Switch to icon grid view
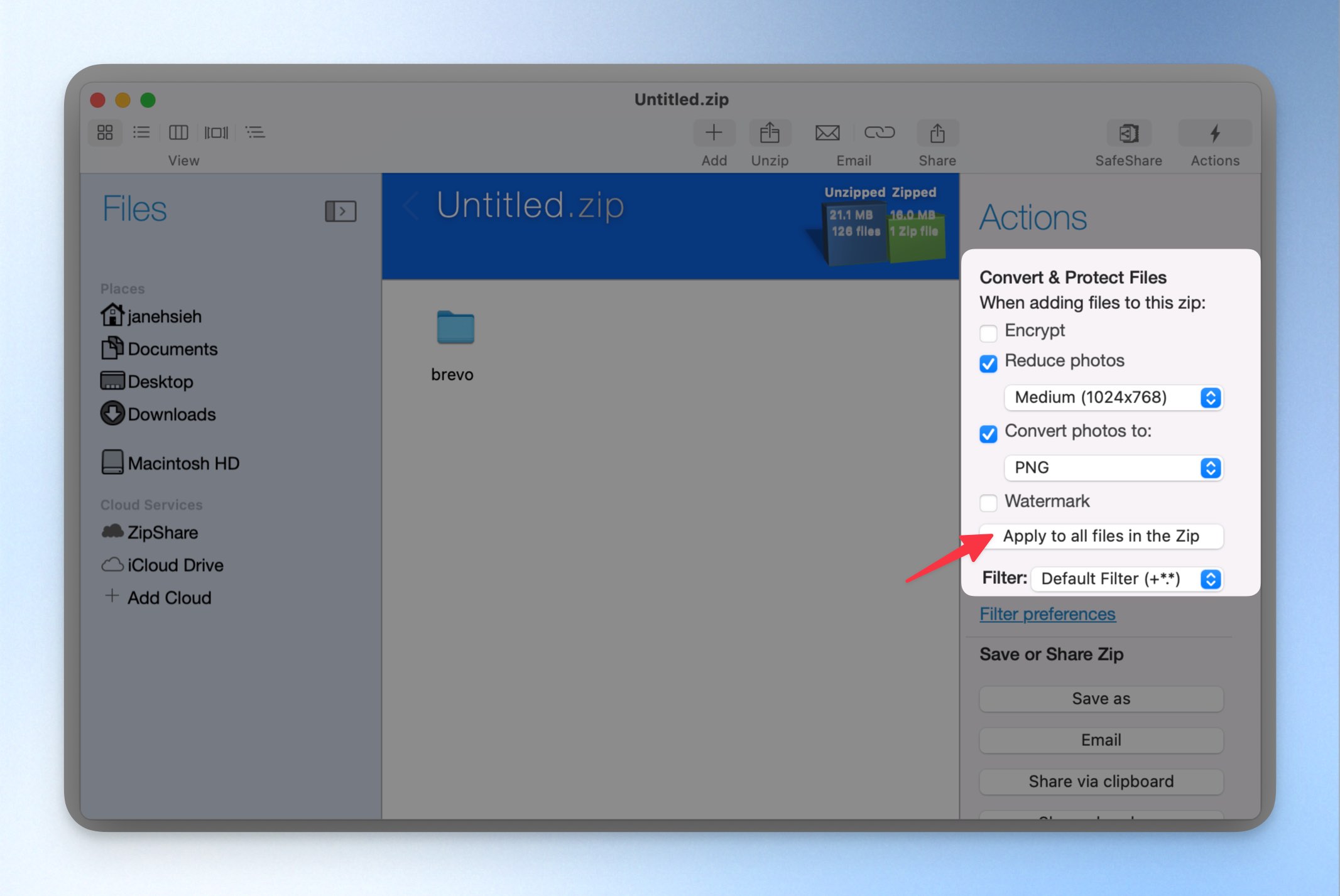The height and width of the screenshot is (896, 1340). point(105,132)
